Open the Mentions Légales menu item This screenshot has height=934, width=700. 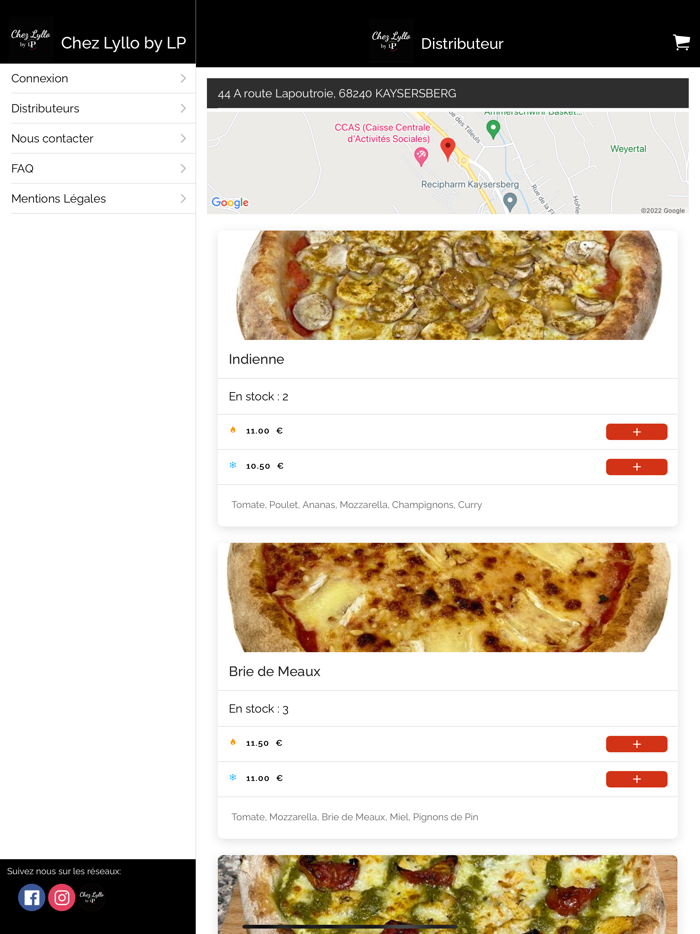coord(58,198)
